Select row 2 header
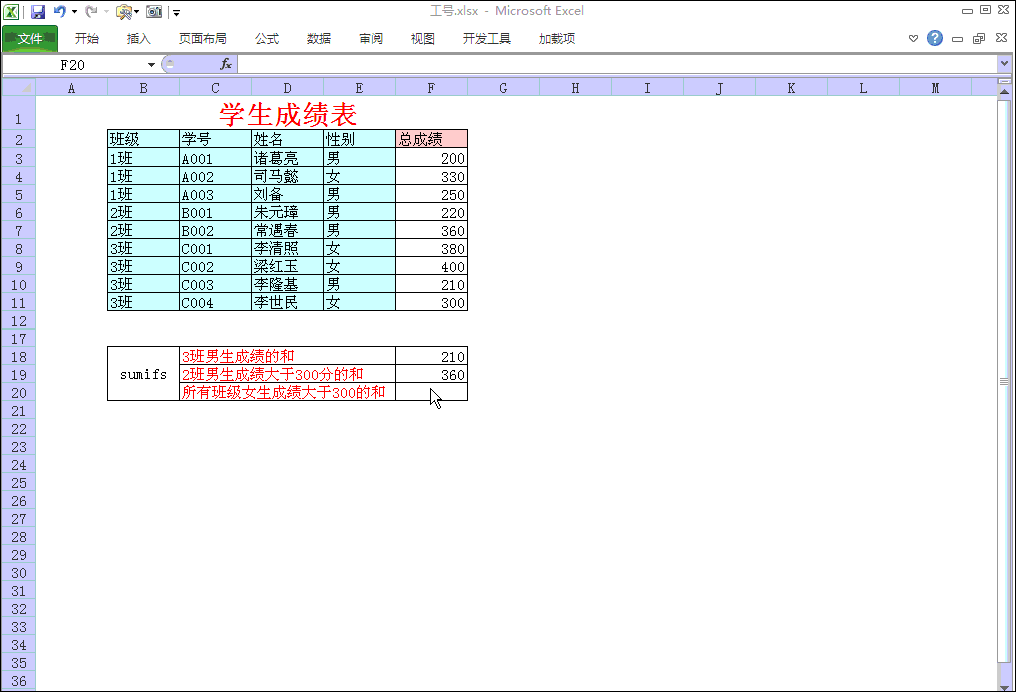 pos(19,139)
